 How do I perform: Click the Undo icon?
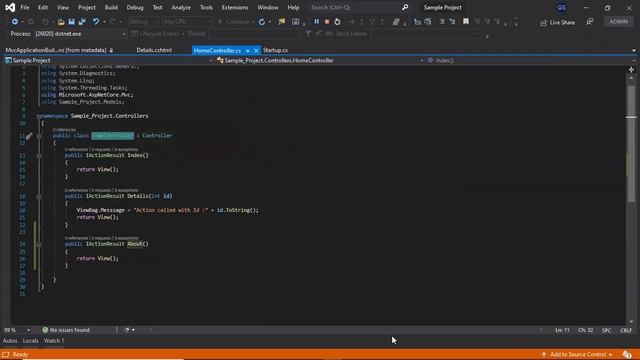(96, 21)
